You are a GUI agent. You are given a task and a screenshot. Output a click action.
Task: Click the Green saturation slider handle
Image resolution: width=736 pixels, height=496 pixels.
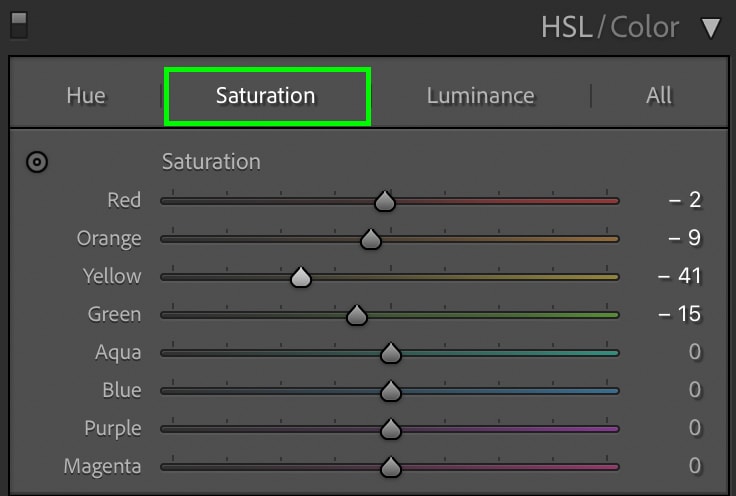[357, 315]
